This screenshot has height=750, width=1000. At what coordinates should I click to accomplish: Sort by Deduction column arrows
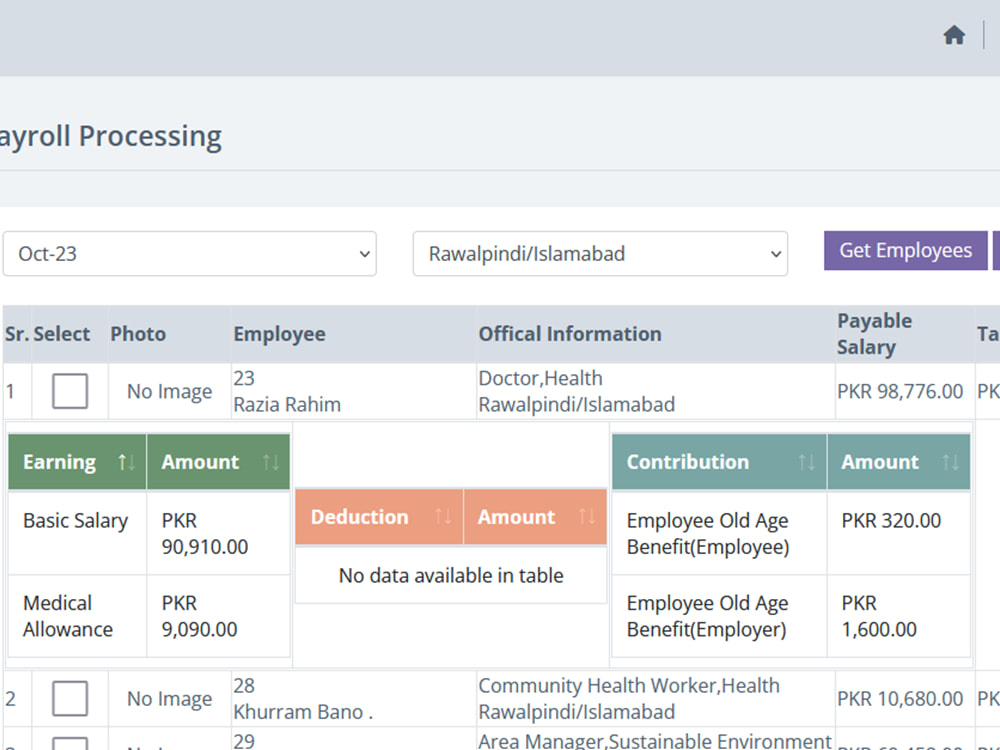[x=443, y=517]
